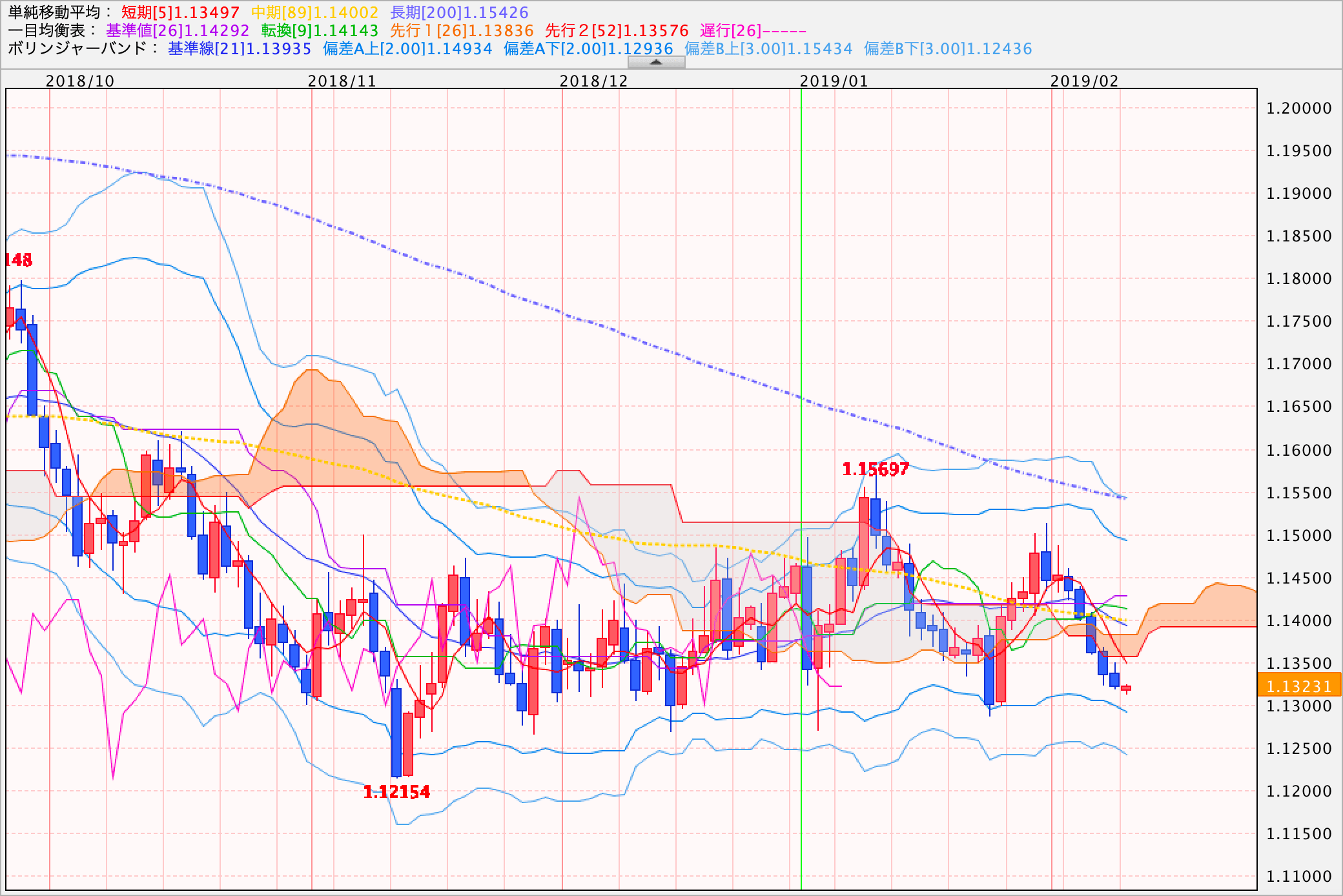
Task: Click the short-term SMA value 短期[5]1.13497
Action: [181, 12]
